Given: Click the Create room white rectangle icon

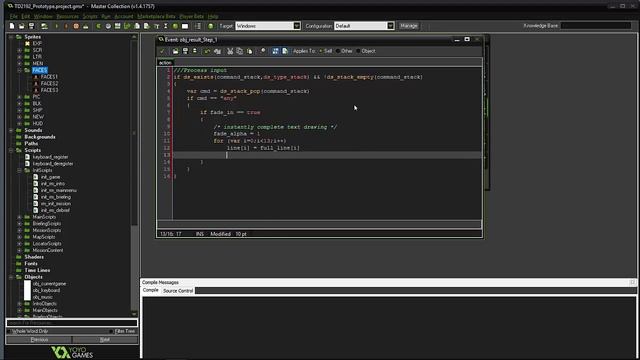Looking at the screenshot, I should 185,26.
